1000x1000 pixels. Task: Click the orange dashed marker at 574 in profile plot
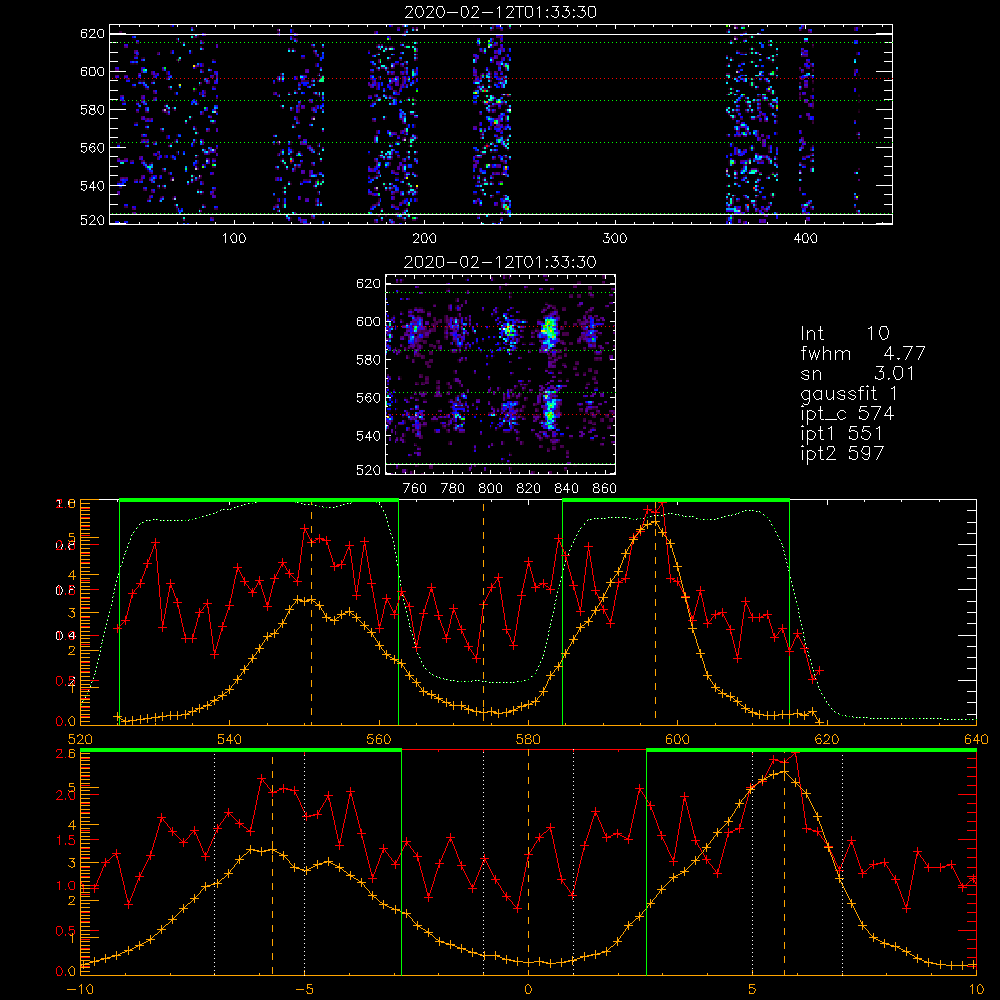click(x=483, y=612)
